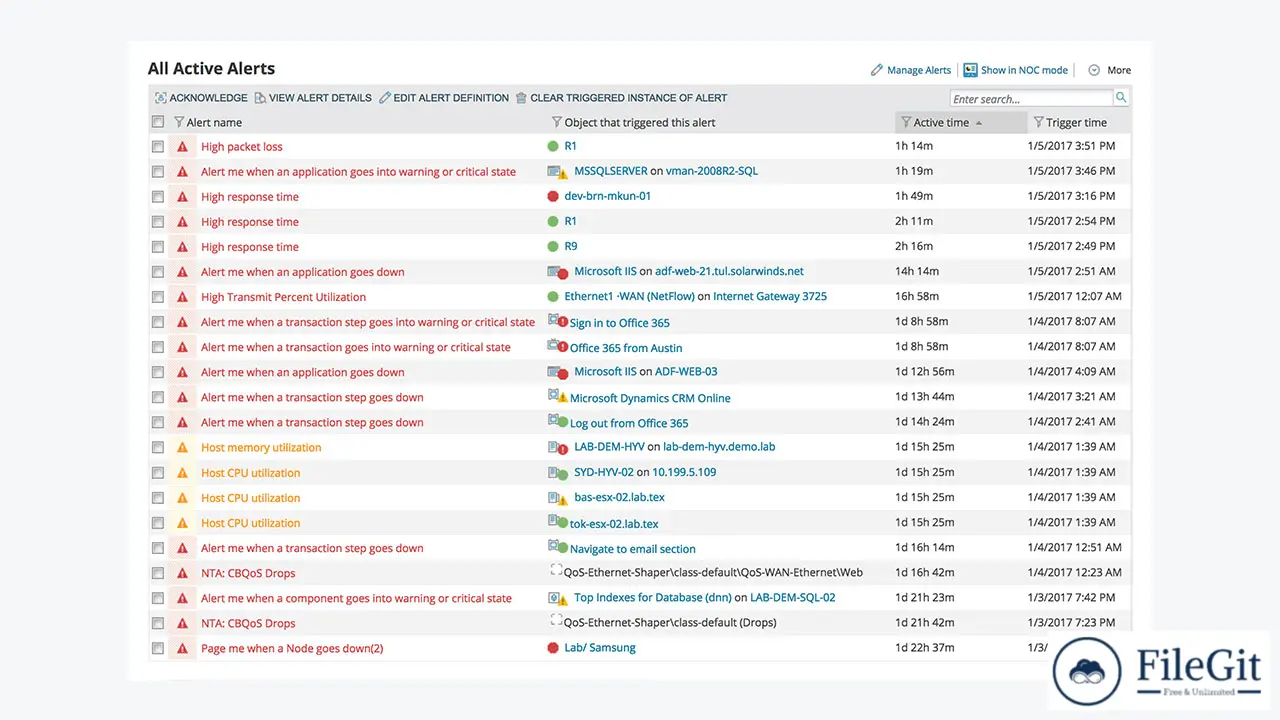Click red status icon for Lab/ Samsung
Viewport: 1280px width, 720px height.
click(x=553, y=648)
